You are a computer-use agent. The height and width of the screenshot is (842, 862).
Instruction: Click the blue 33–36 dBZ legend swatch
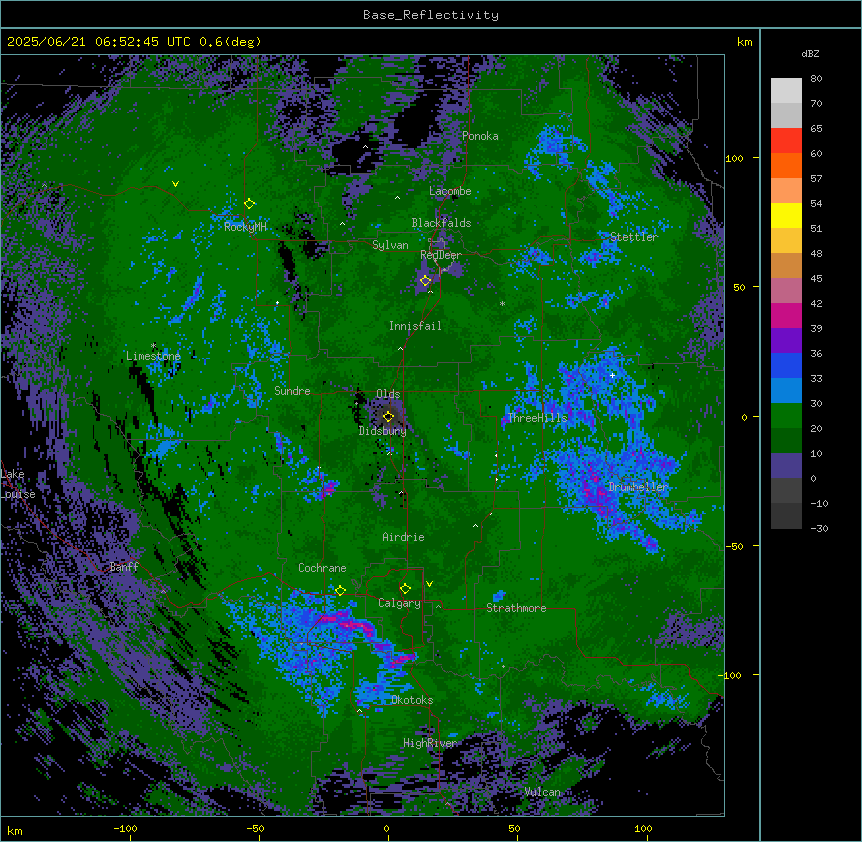coord(786,365)
